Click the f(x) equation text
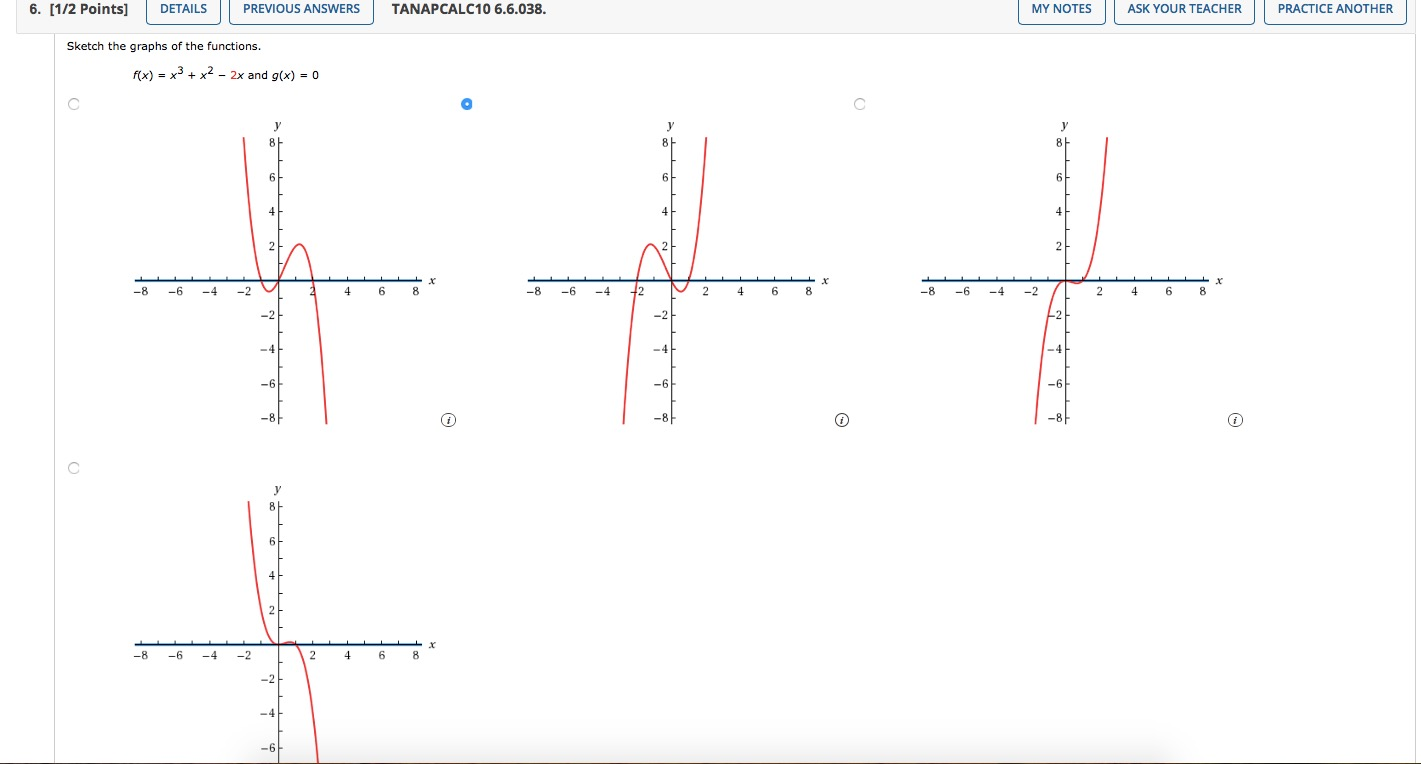The height and width of the screenshot is (764, 1421). pos(224,74)
